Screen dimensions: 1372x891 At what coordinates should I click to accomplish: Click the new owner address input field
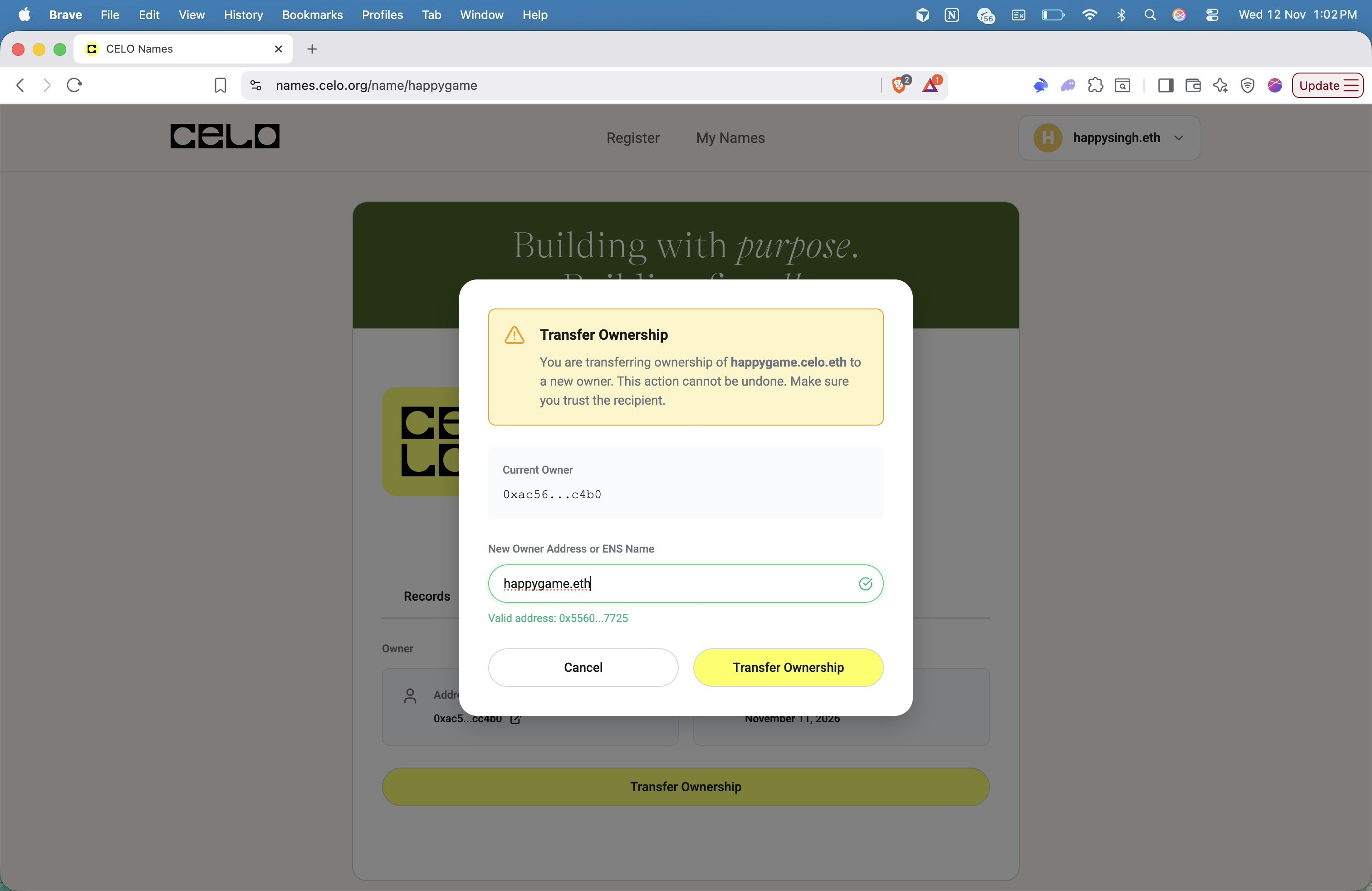click(x=685, y=583)
